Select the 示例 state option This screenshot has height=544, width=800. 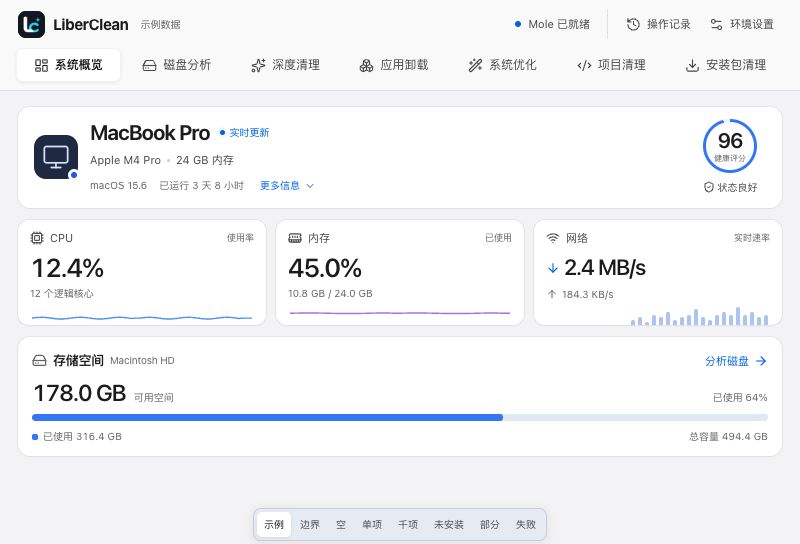pyautogui.click(x=274, y=525)
